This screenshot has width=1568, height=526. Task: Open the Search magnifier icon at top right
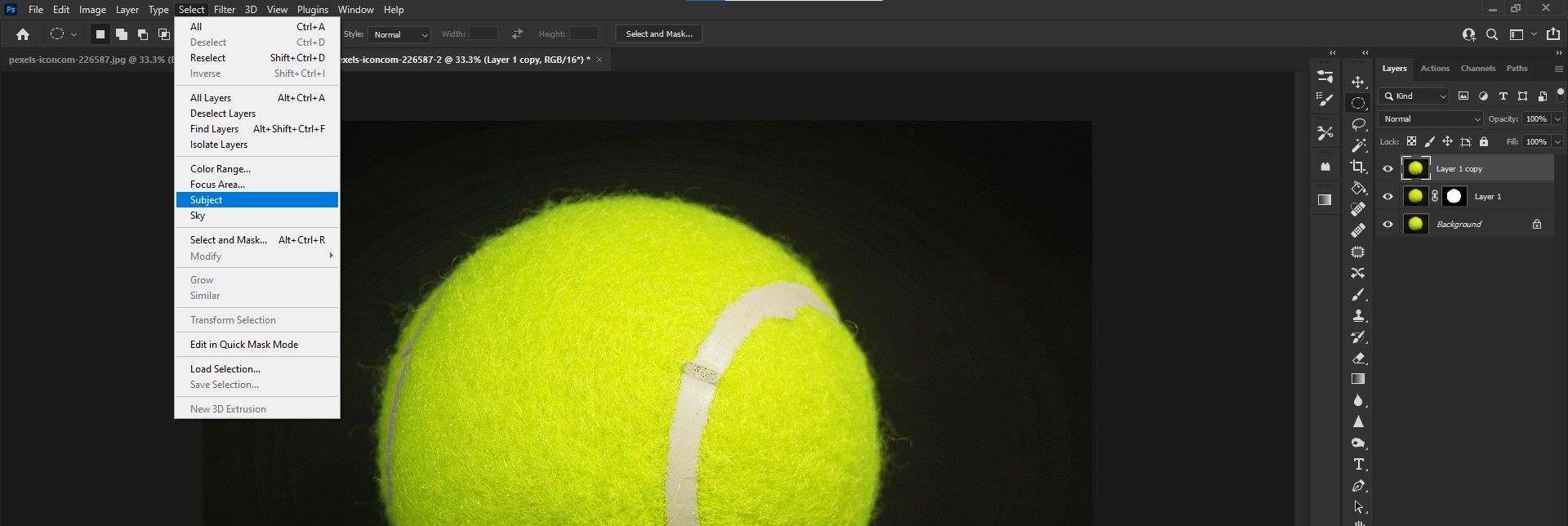click(1492, 34)
